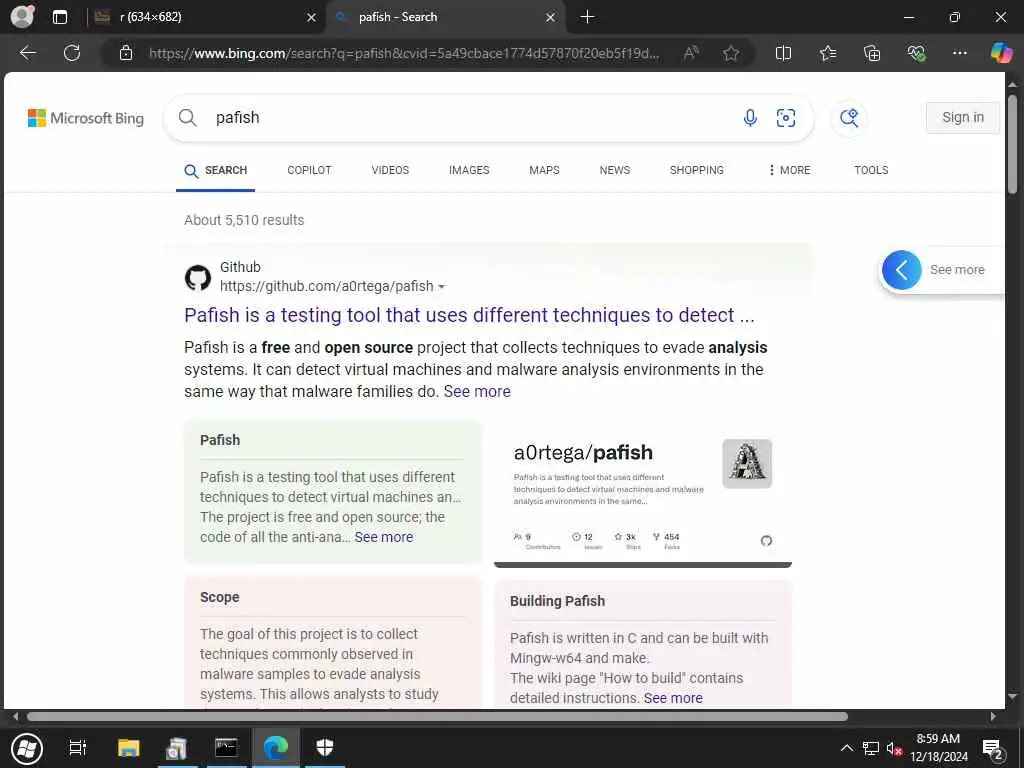1024x768 pixels.
Task: Open Favorites list icon in toolbar
Action: [x=828, y=53]
